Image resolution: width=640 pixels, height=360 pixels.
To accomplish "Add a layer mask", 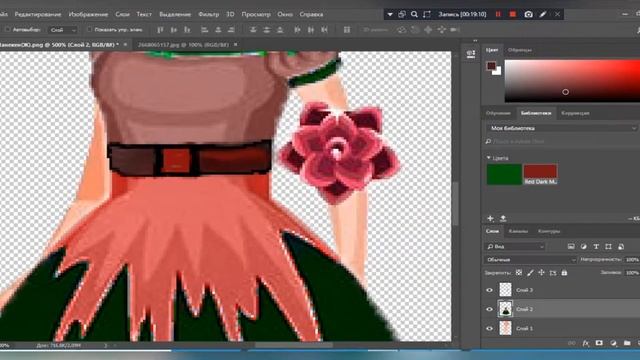I will [x=599, y=343].
